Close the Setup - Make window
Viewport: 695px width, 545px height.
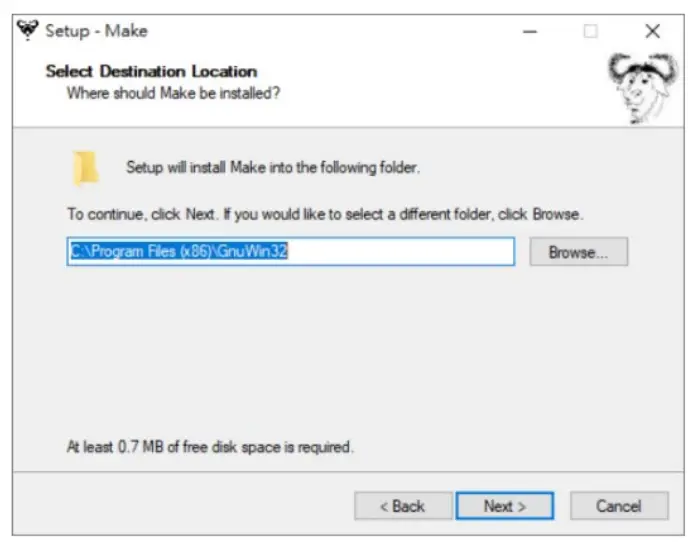[652, 31]
